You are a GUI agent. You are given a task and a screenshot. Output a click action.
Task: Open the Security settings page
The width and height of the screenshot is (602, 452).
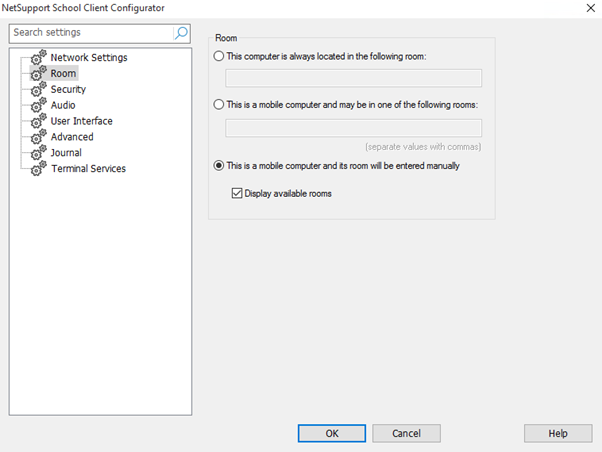click(x=68, y=89)
